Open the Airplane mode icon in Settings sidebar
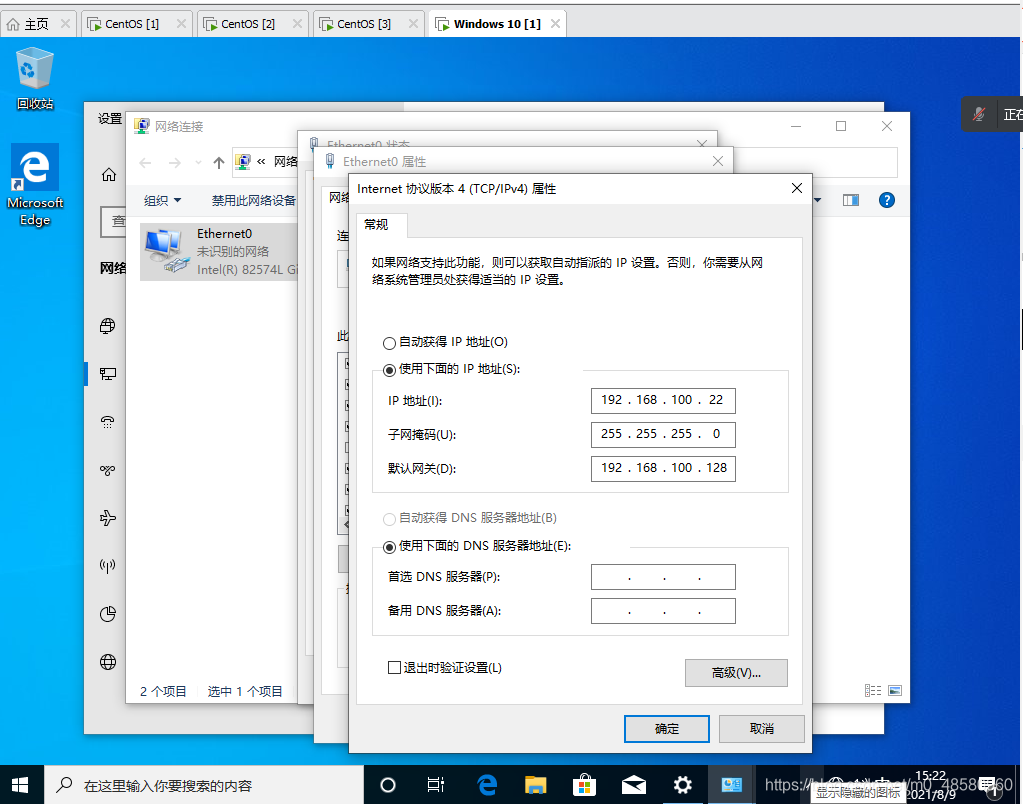Screen dimensions: 1023x804 [x=108, y=518]
